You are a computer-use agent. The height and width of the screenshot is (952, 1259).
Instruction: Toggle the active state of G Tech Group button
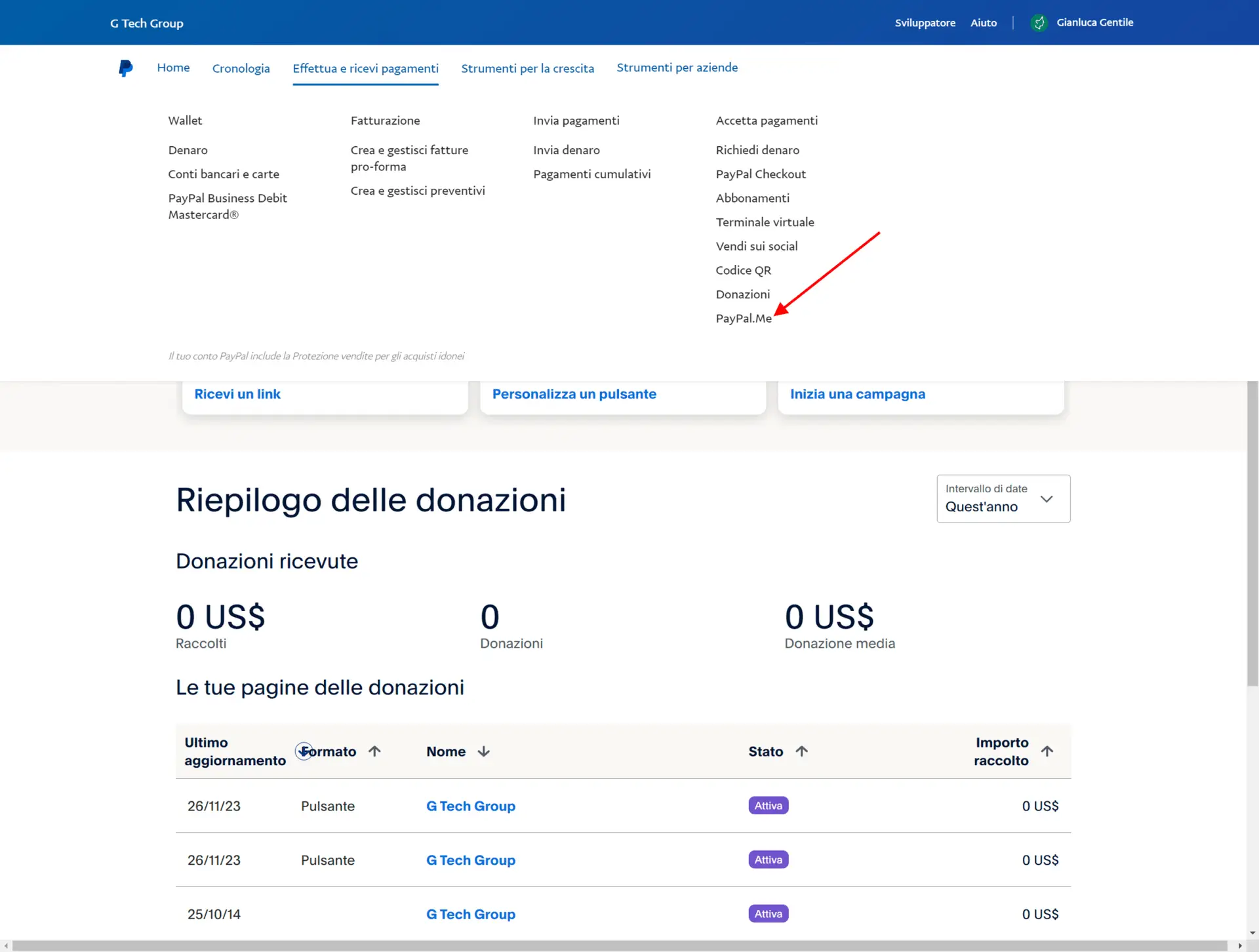click(x=768, y=805)
